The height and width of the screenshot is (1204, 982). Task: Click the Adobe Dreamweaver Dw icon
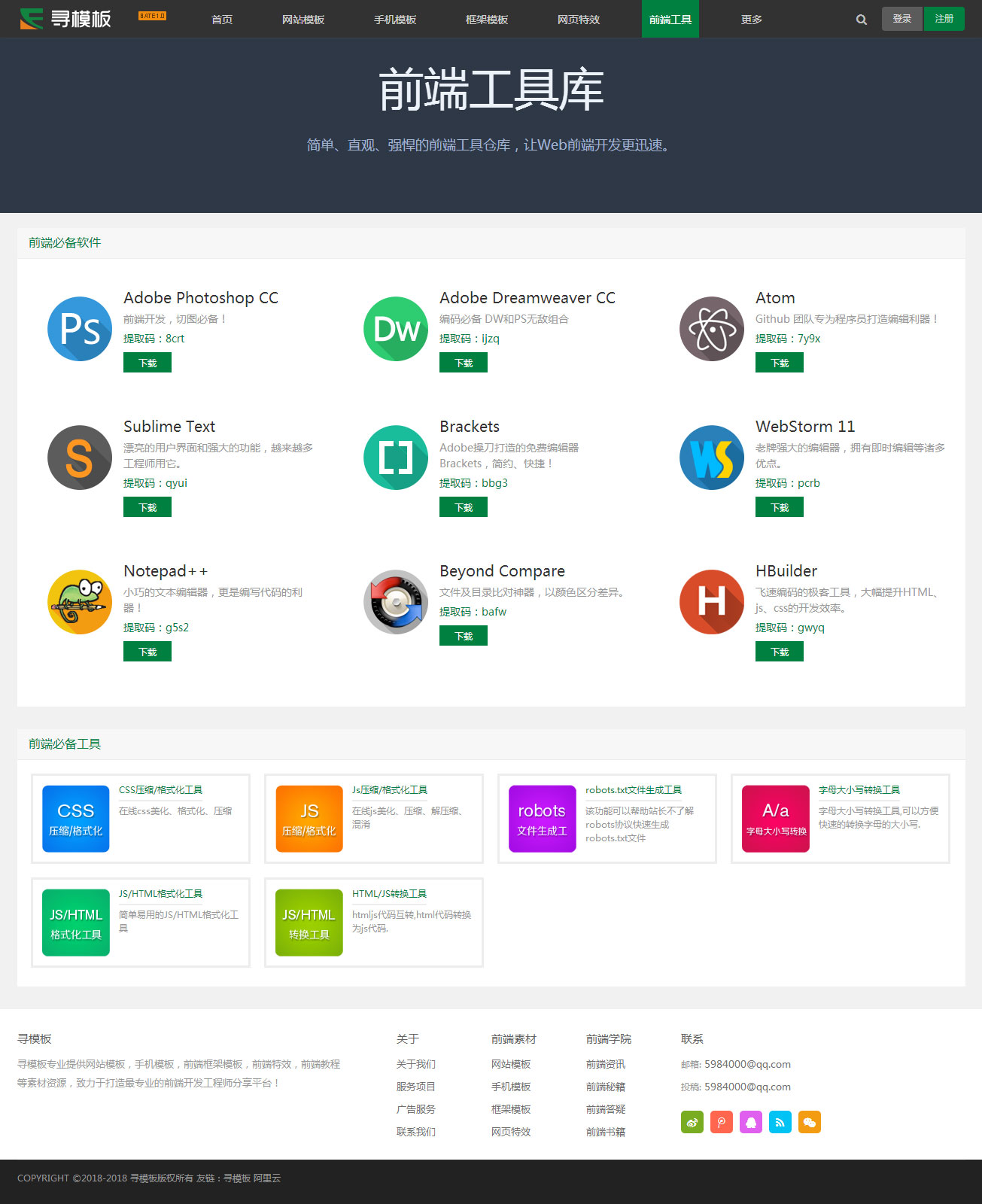[x=396, y=329]
